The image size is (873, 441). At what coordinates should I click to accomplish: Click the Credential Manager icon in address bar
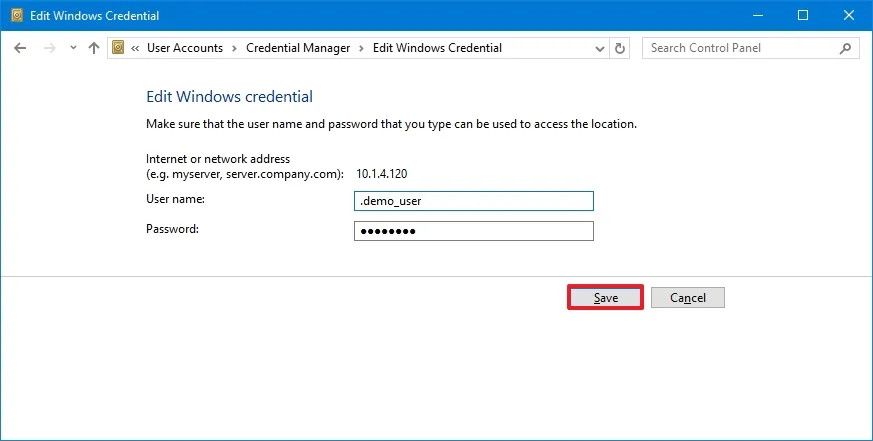click(x=118, y=47)
